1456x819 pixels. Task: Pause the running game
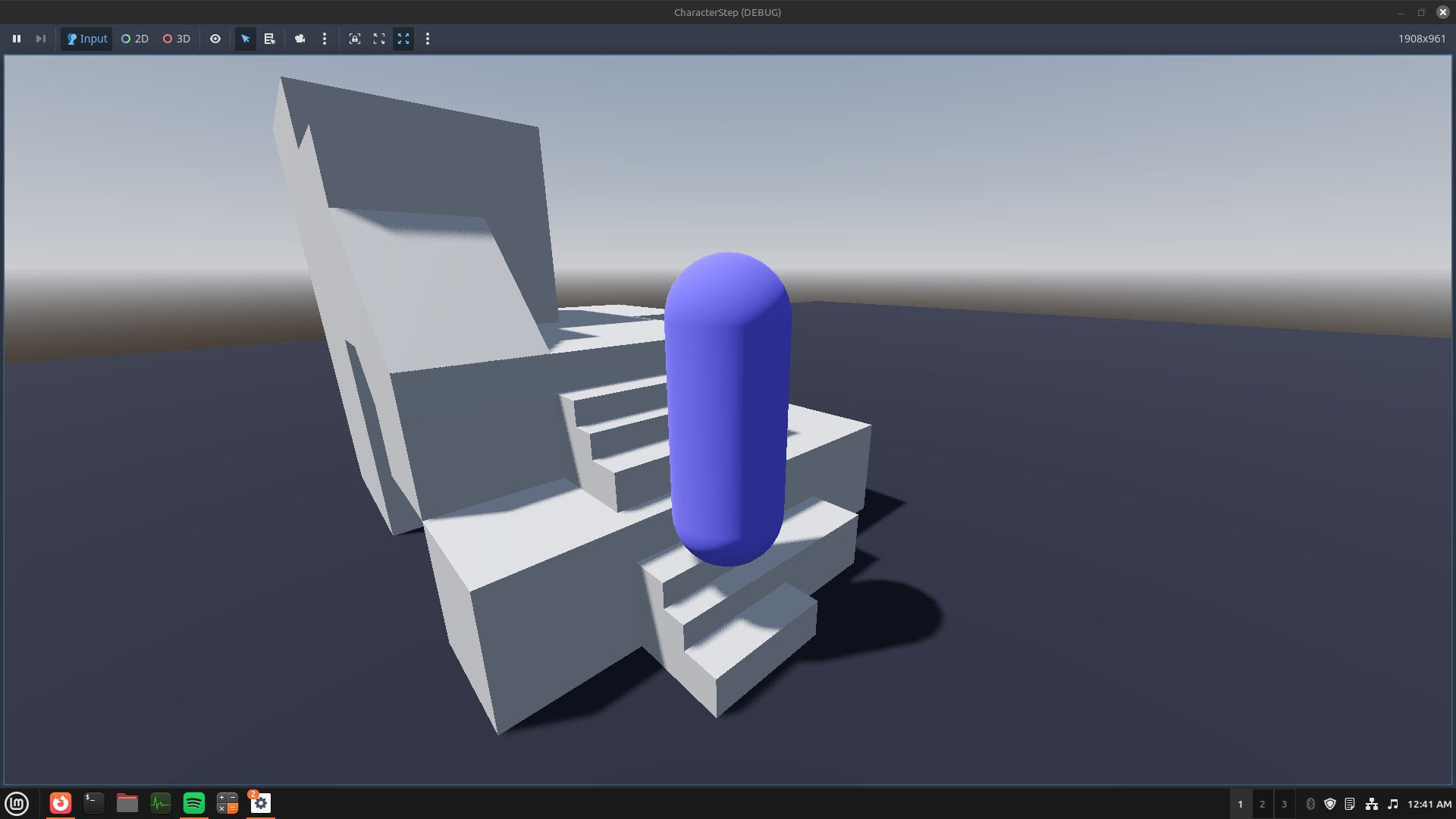tap(17, 39)
